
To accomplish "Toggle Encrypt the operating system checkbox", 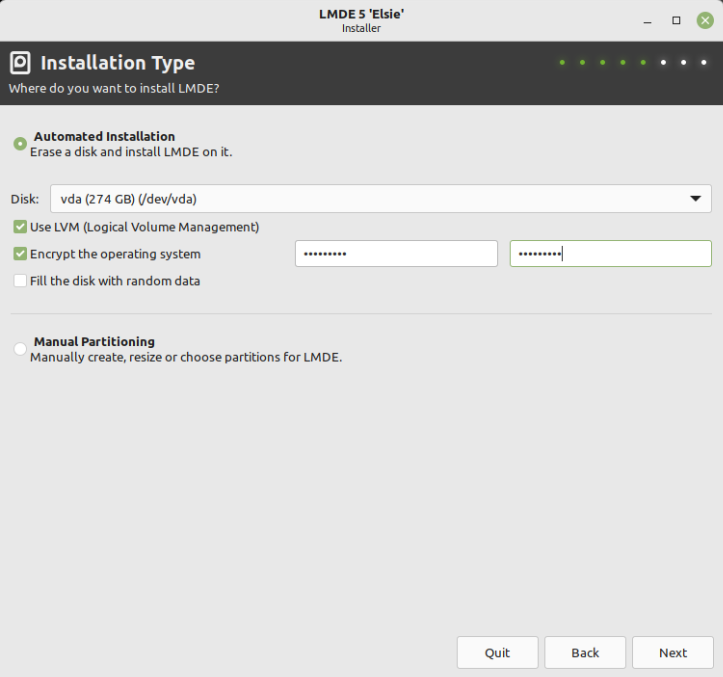I will click(20, 254).
